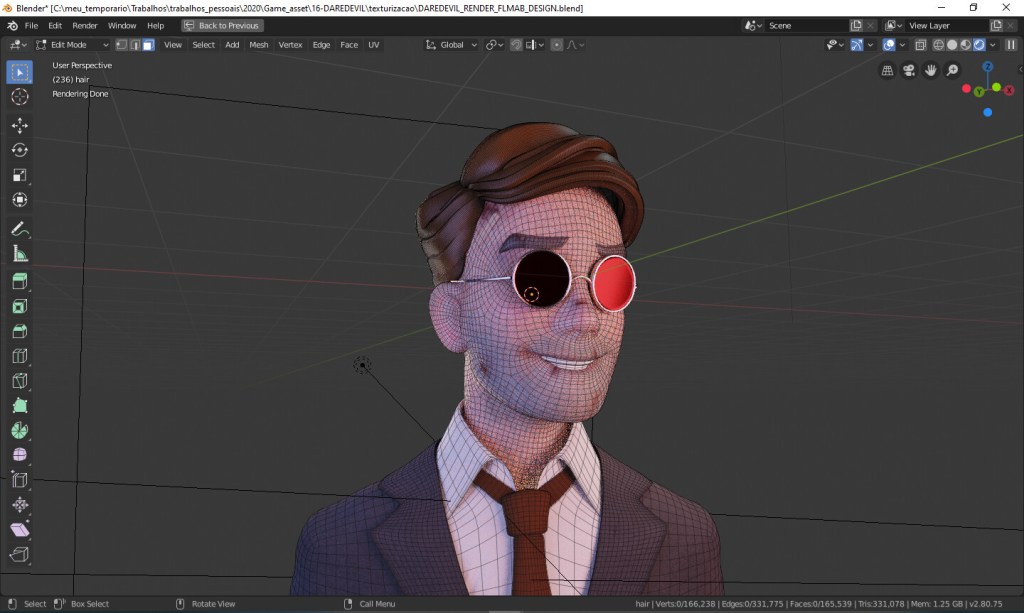The height and width of the screenshot is (613, 1024).
Task: Click the Back to Previous button
Action: (222, 25)
